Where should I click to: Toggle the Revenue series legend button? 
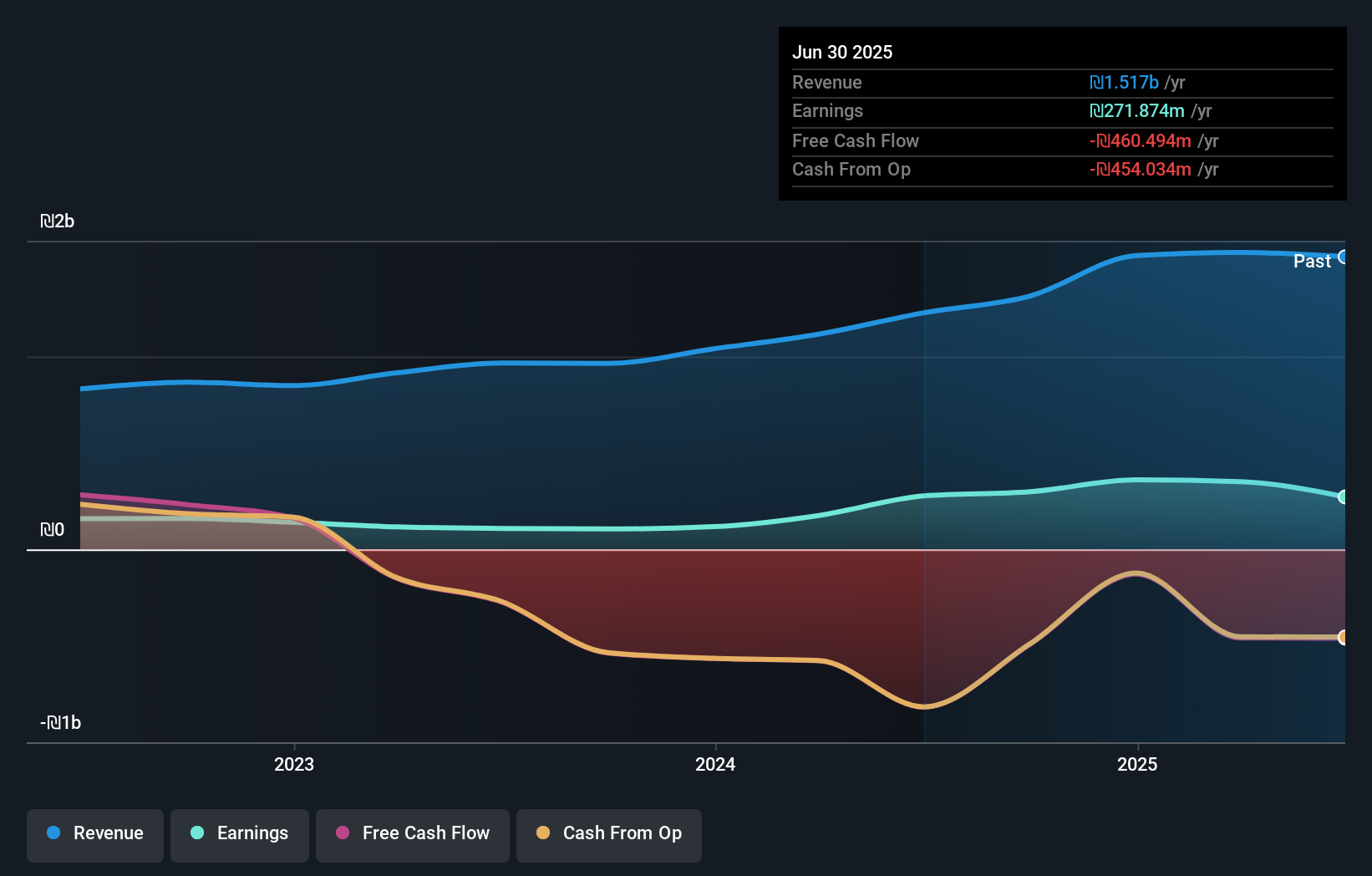pos(95,835)
